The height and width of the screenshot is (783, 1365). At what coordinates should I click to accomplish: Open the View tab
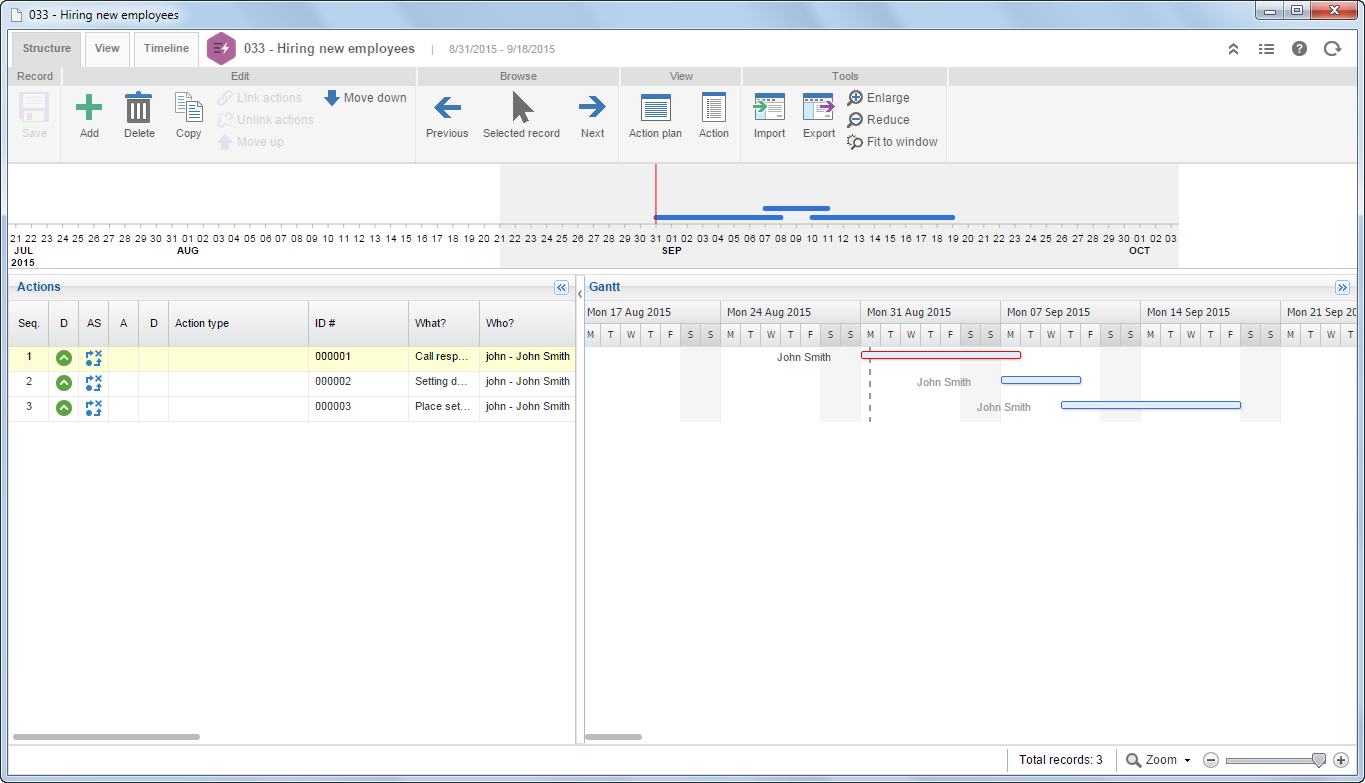[x=107, y=48]
